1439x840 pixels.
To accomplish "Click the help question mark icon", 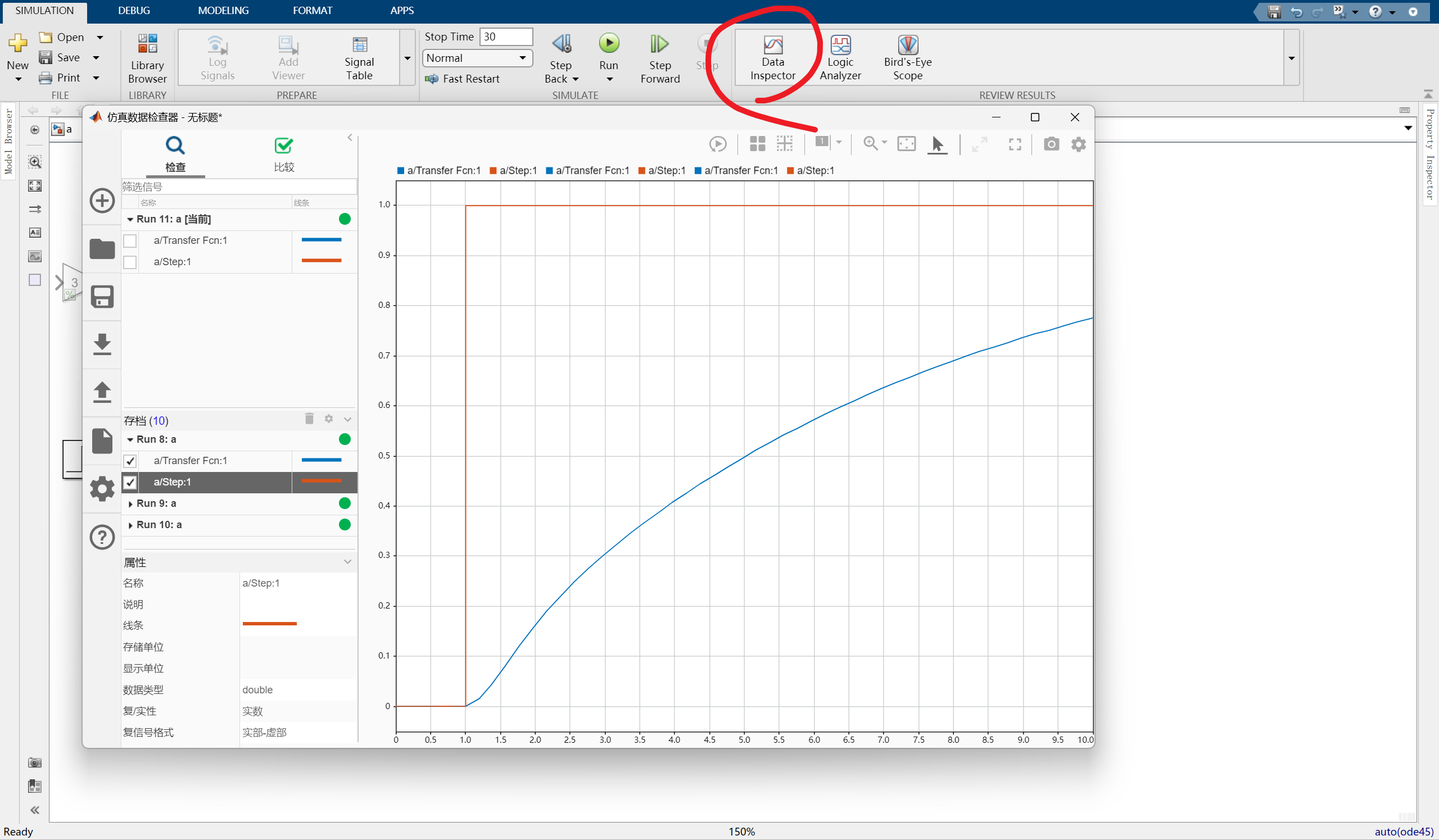I will point(102,537).
